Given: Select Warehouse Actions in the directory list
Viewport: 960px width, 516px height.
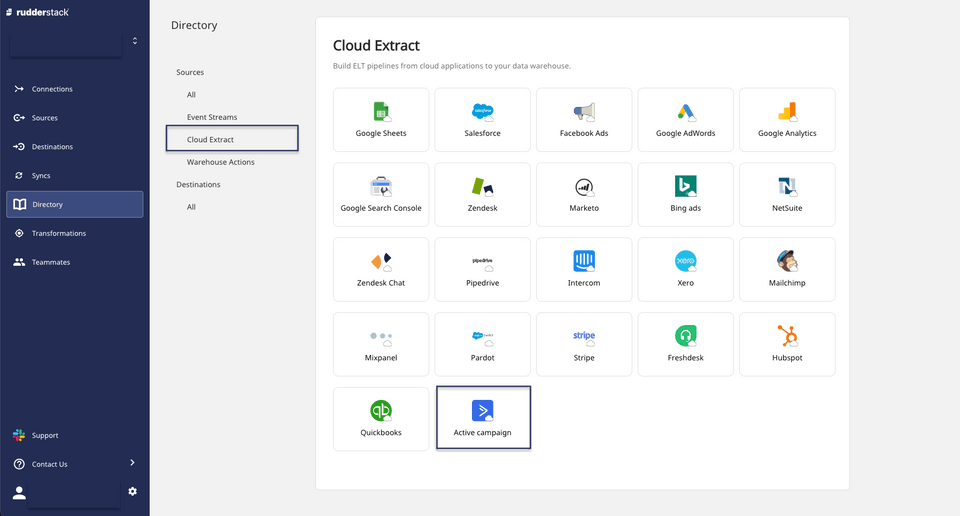Looking at the screenshot, I should click(x=220, y=162).
